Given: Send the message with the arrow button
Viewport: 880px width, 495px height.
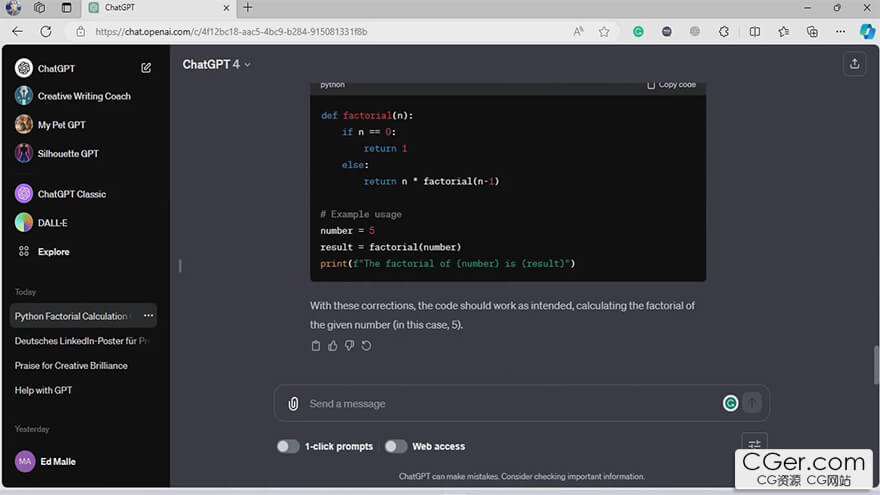Looking at the screenshot, I should pyautogui.click(x=752, y=402).
